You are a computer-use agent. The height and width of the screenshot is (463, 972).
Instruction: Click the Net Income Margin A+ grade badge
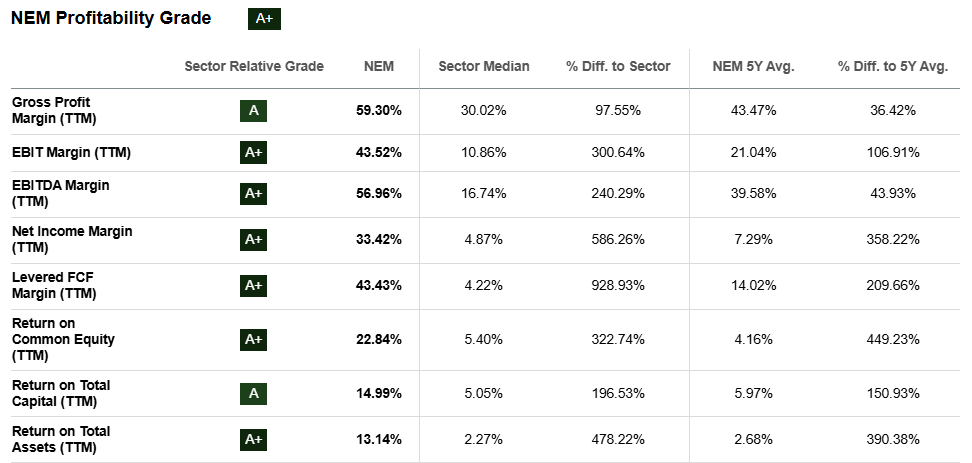254,239
